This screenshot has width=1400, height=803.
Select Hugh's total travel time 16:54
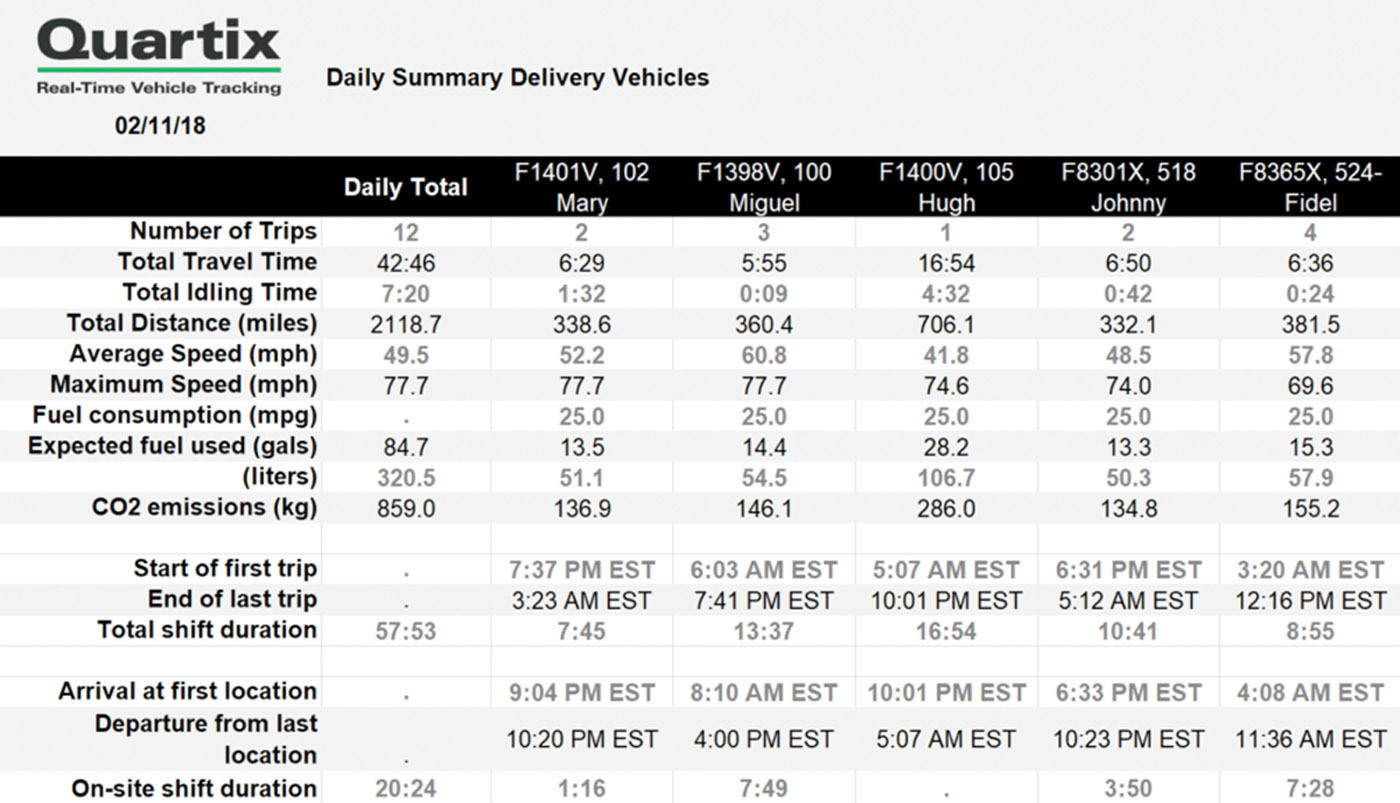pos(946,263)
